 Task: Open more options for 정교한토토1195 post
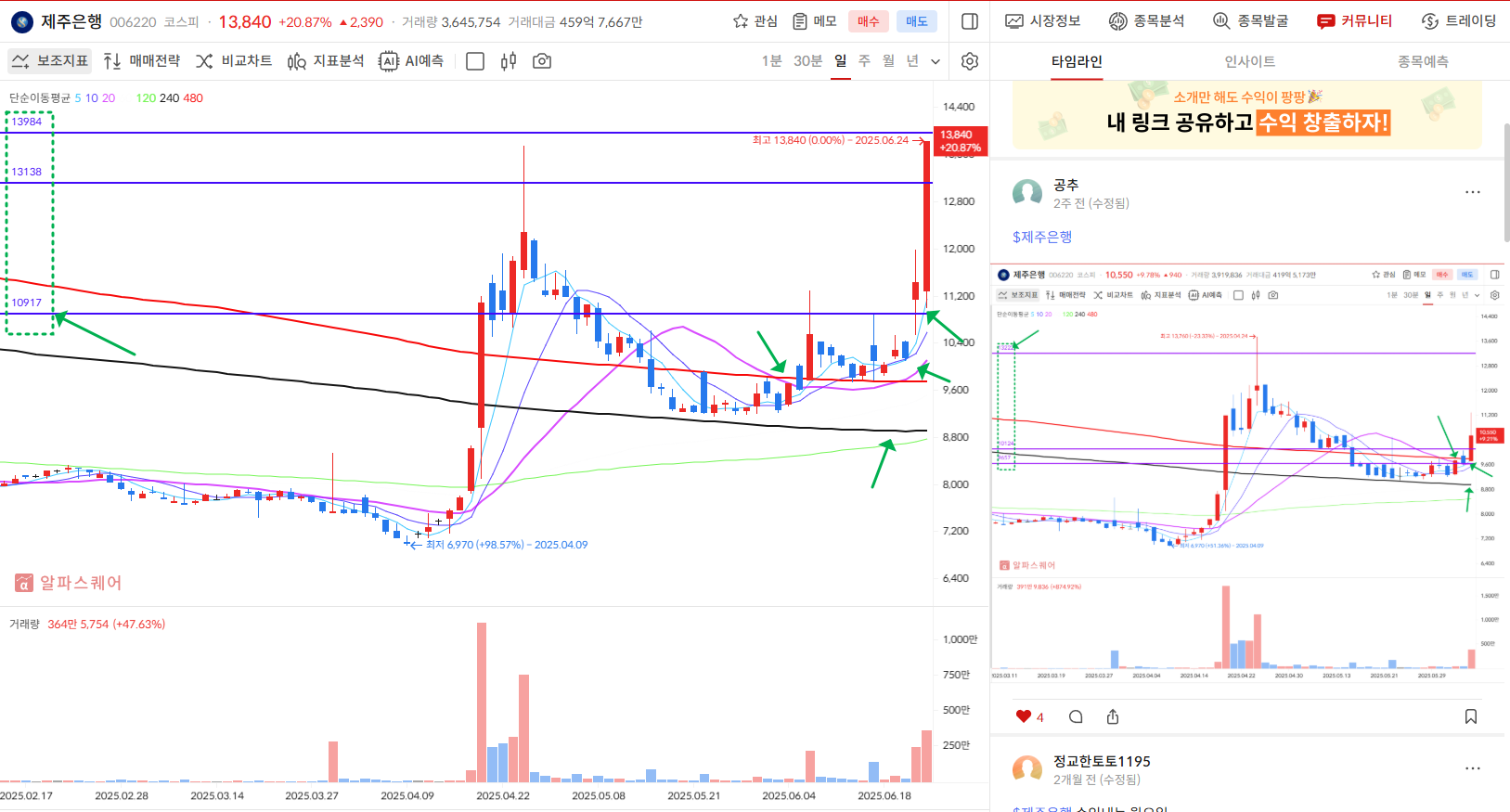click(1473, 768)
